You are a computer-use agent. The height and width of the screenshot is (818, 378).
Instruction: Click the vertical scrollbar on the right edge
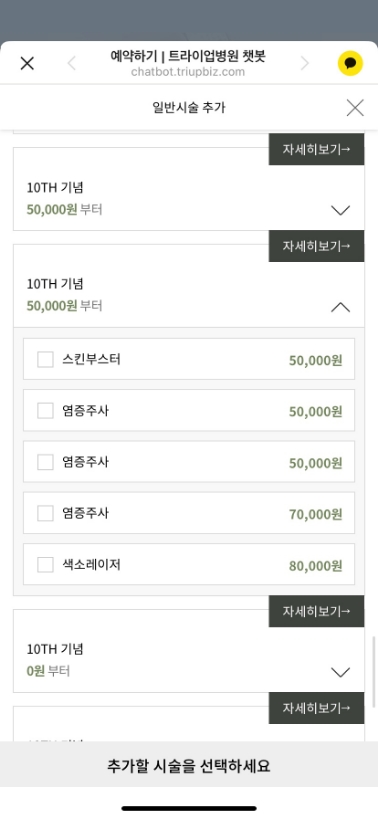click(373, 672)
